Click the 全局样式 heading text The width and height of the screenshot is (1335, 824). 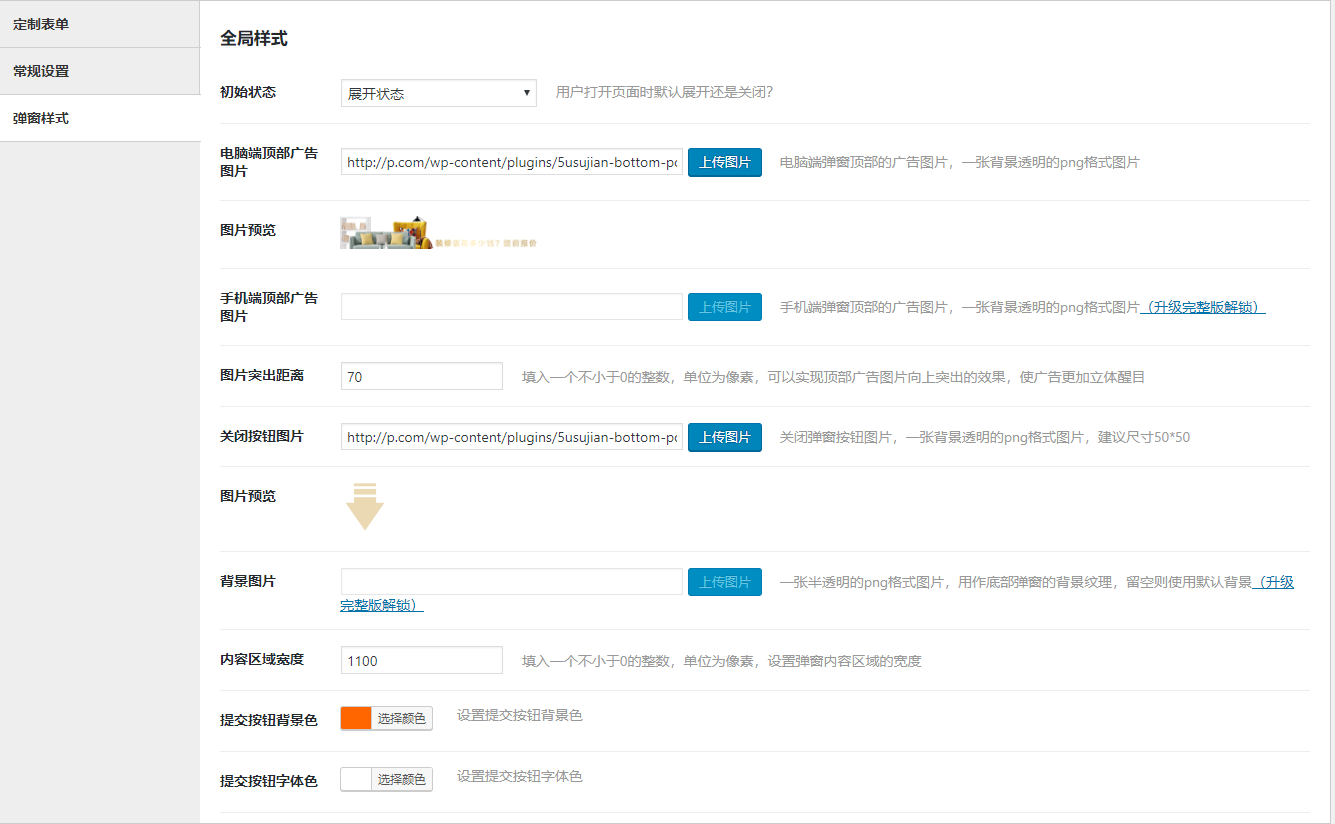254,39
